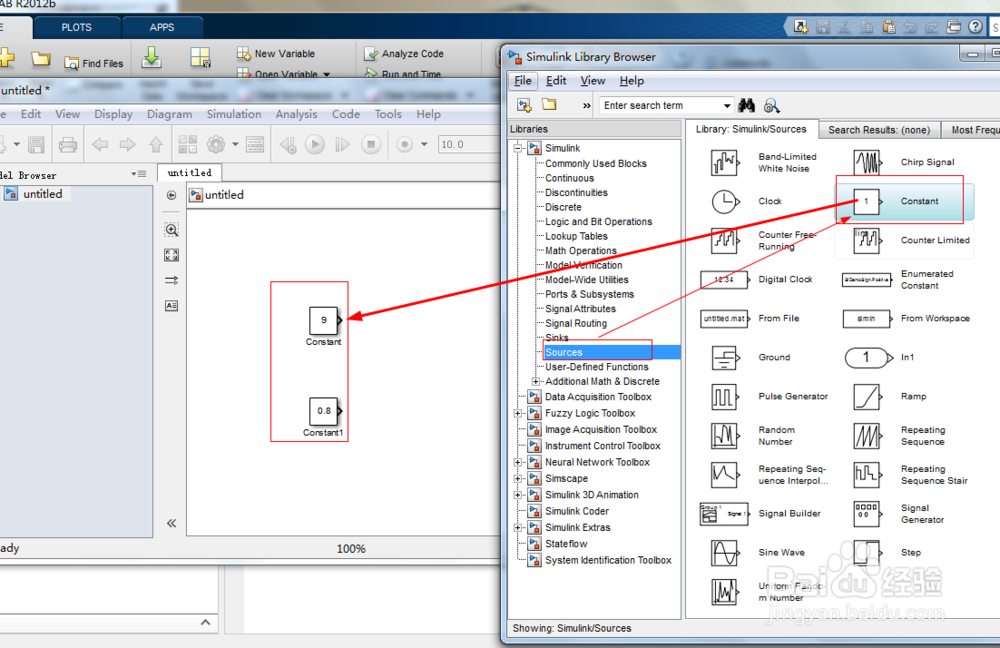1000x648 pixels.
Task: Expand Additional Math & Discrete node
Action: (536, 381)
